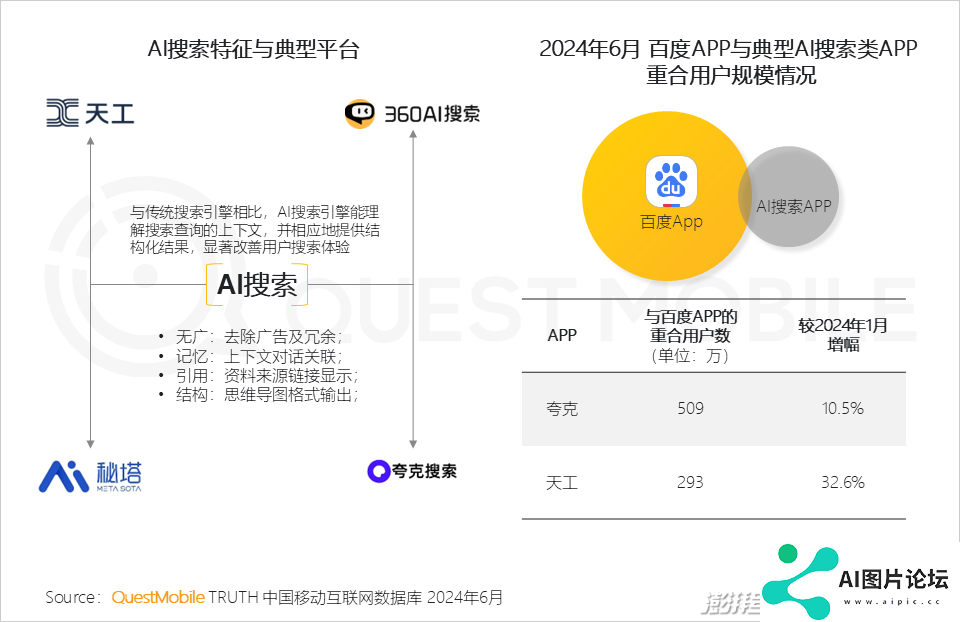Image resolution: width=960 pixels, height=622 pixels.
Task: Click the Baidu paw app icon
Action: (672, 182)
